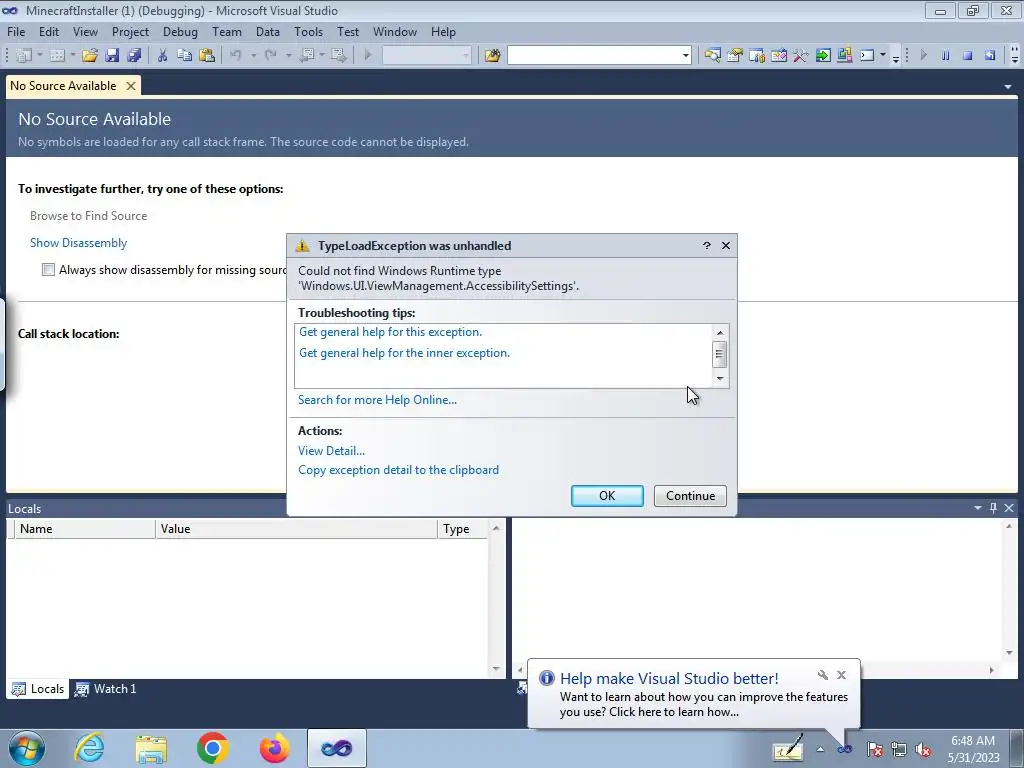Viewport: 1024px width, 768px height.
Task: Open the Extension Manager toolbar icon
Action: click(844, 56)
